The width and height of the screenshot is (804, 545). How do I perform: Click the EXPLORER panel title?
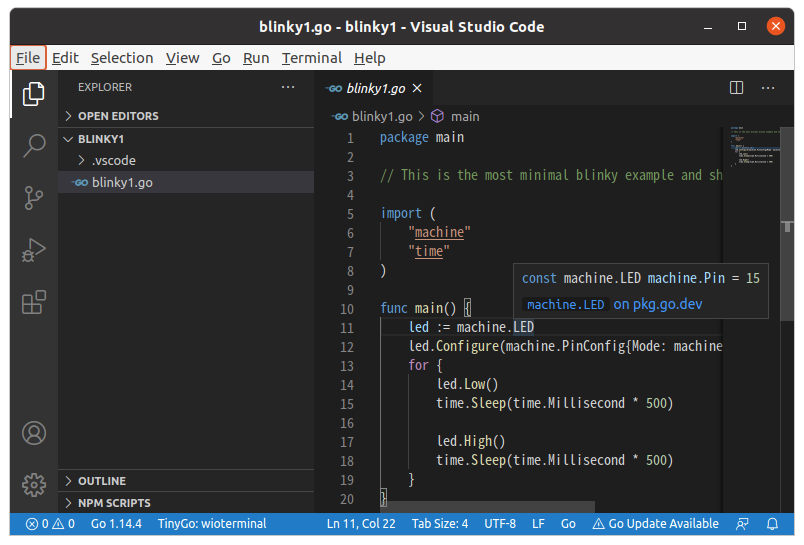tap(105, 87)
